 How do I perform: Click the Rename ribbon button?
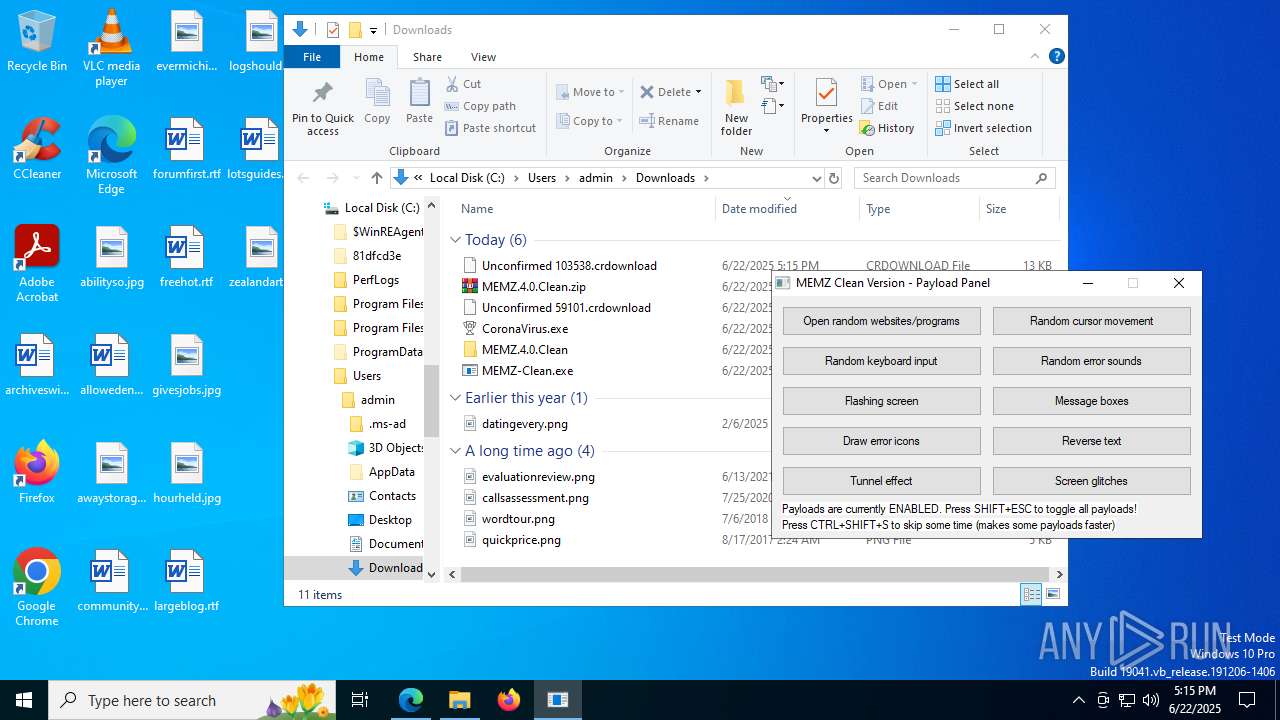point(669,121)
